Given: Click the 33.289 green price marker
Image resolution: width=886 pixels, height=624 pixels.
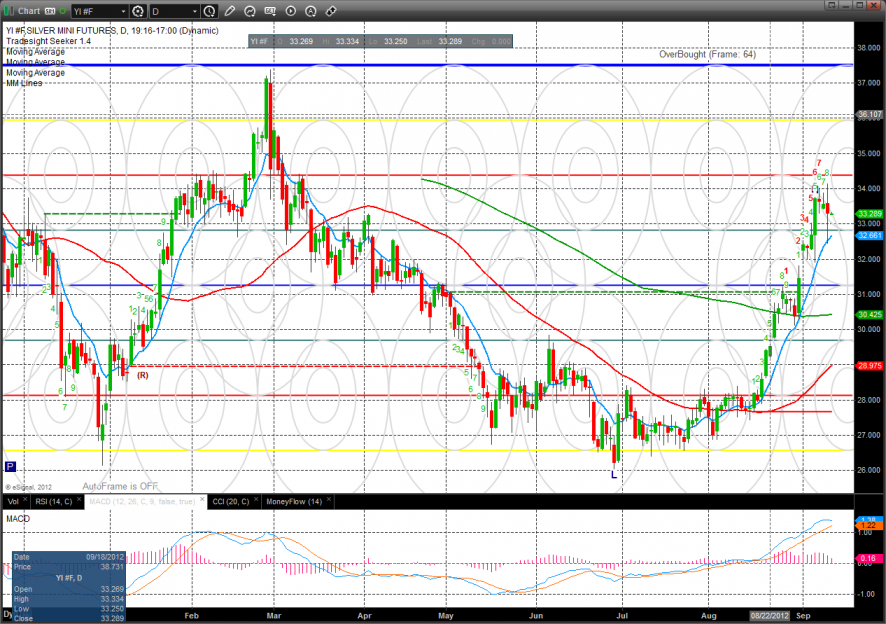Looking at the screenshot, I should point(869,214).
